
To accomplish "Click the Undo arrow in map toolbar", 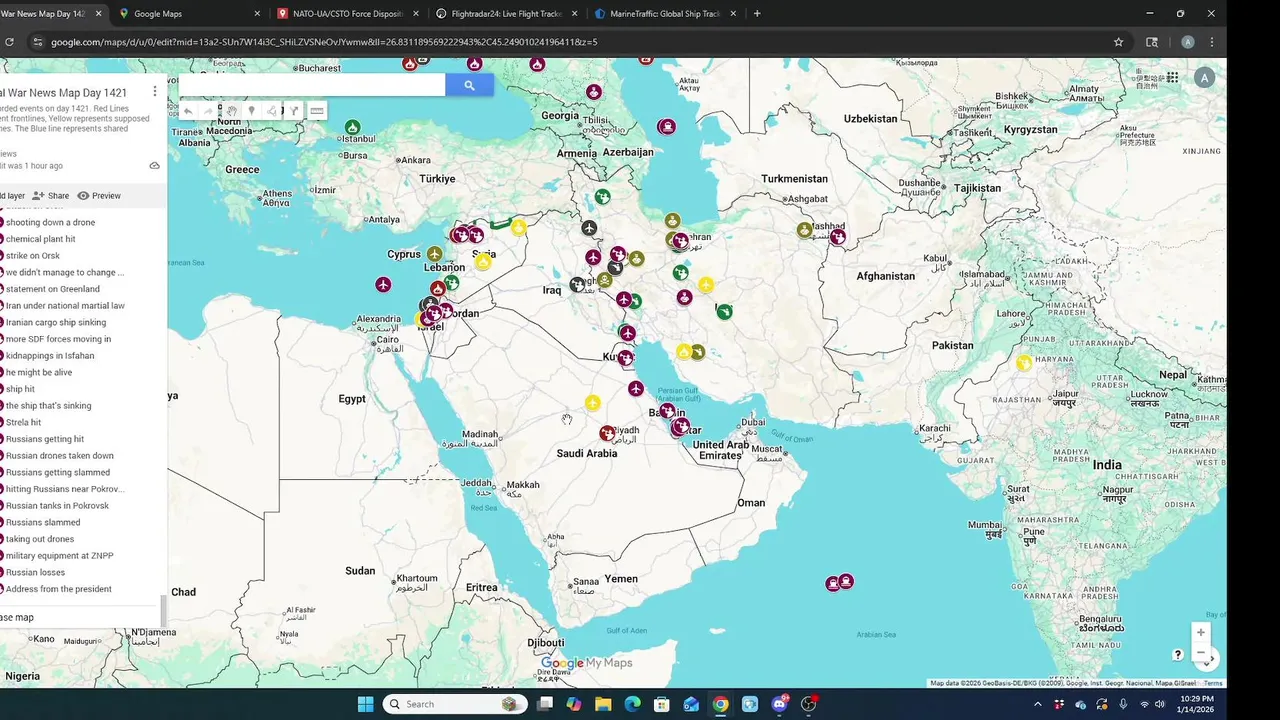I will click(x=188, y=111).
